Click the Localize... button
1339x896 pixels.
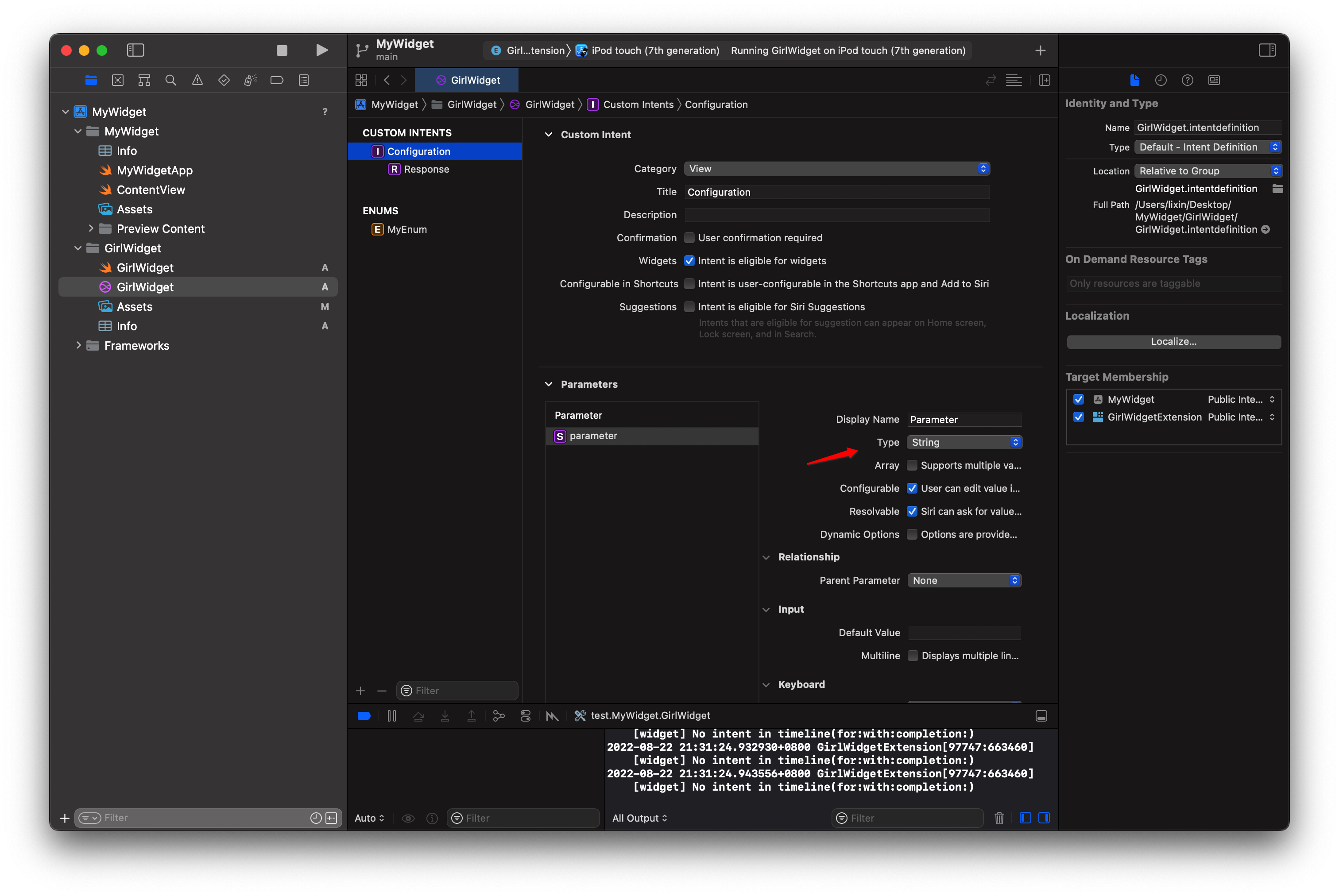[1173, 342]
